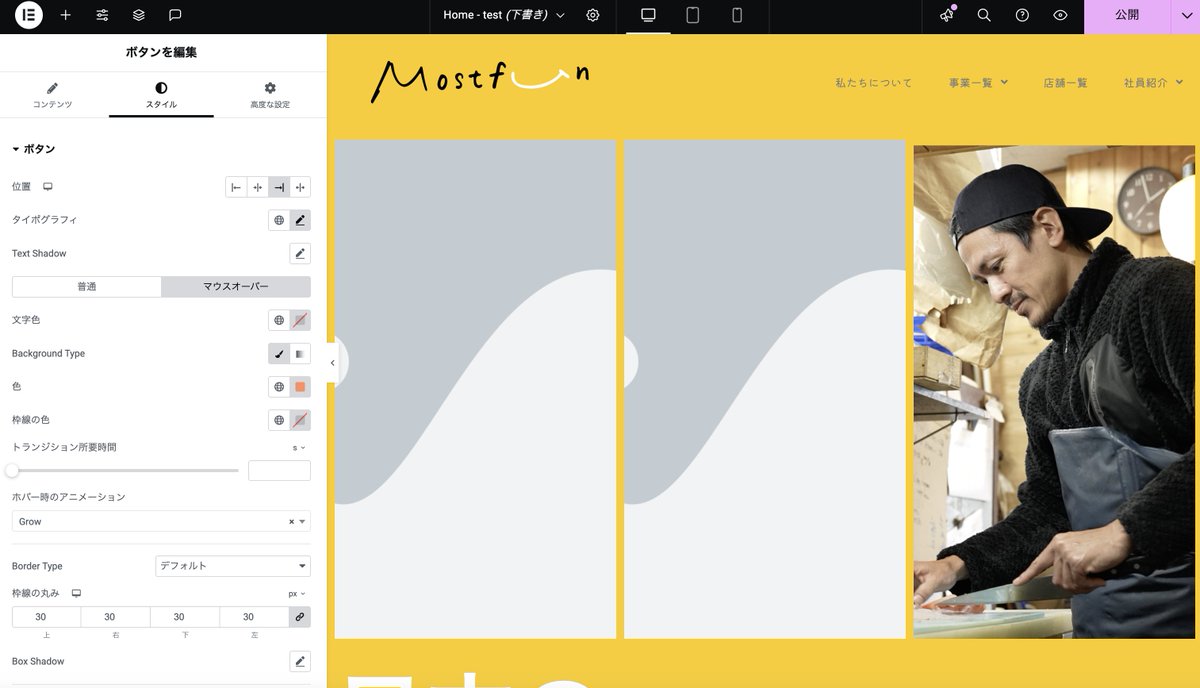The width and height of the screenshot is (1200, 688).
Task: Click the right 右 border radius field
Action: click(115, 617)
